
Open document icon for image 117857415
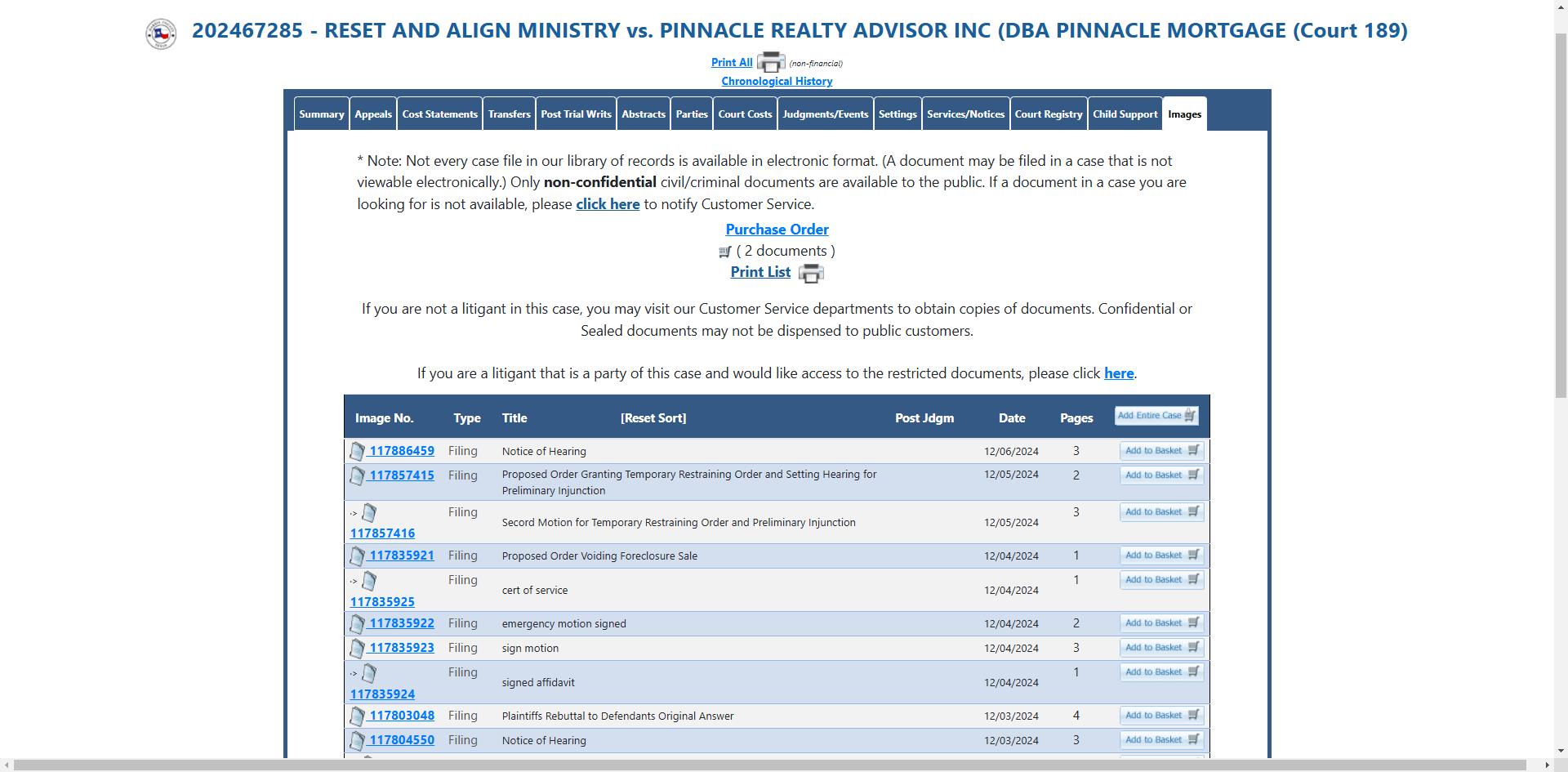357,475
